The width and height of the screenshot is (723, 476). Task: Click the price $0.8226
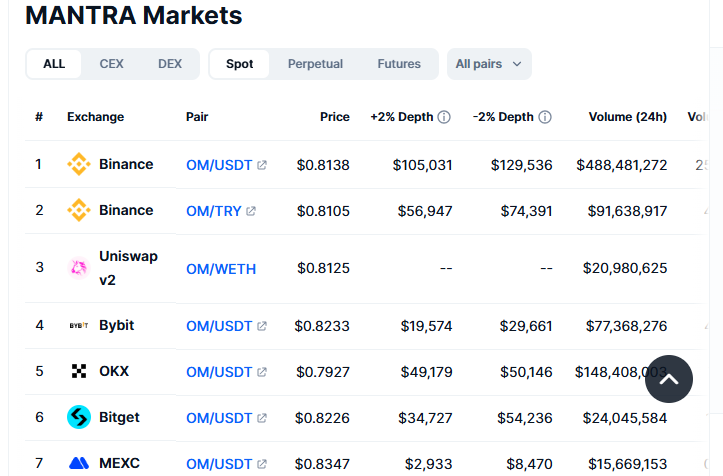[322, 418]
